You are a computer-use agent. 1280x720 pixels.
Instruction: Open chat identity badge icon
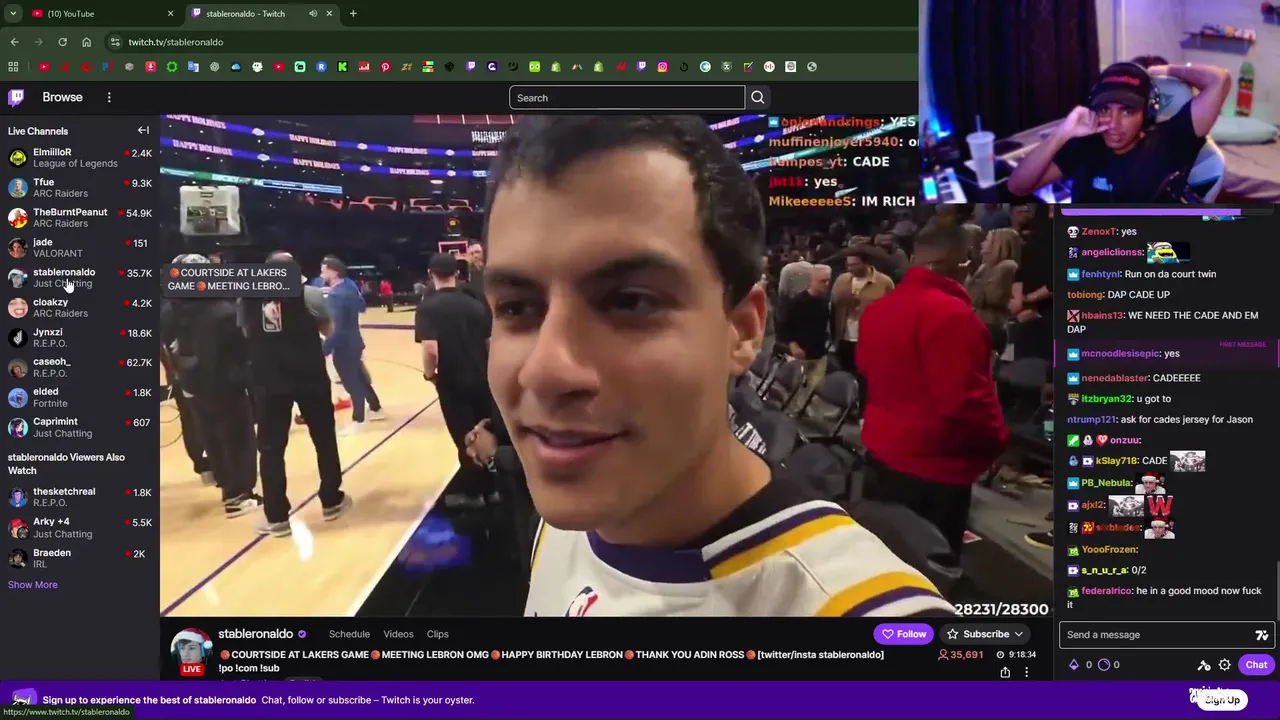(1204, 665)
